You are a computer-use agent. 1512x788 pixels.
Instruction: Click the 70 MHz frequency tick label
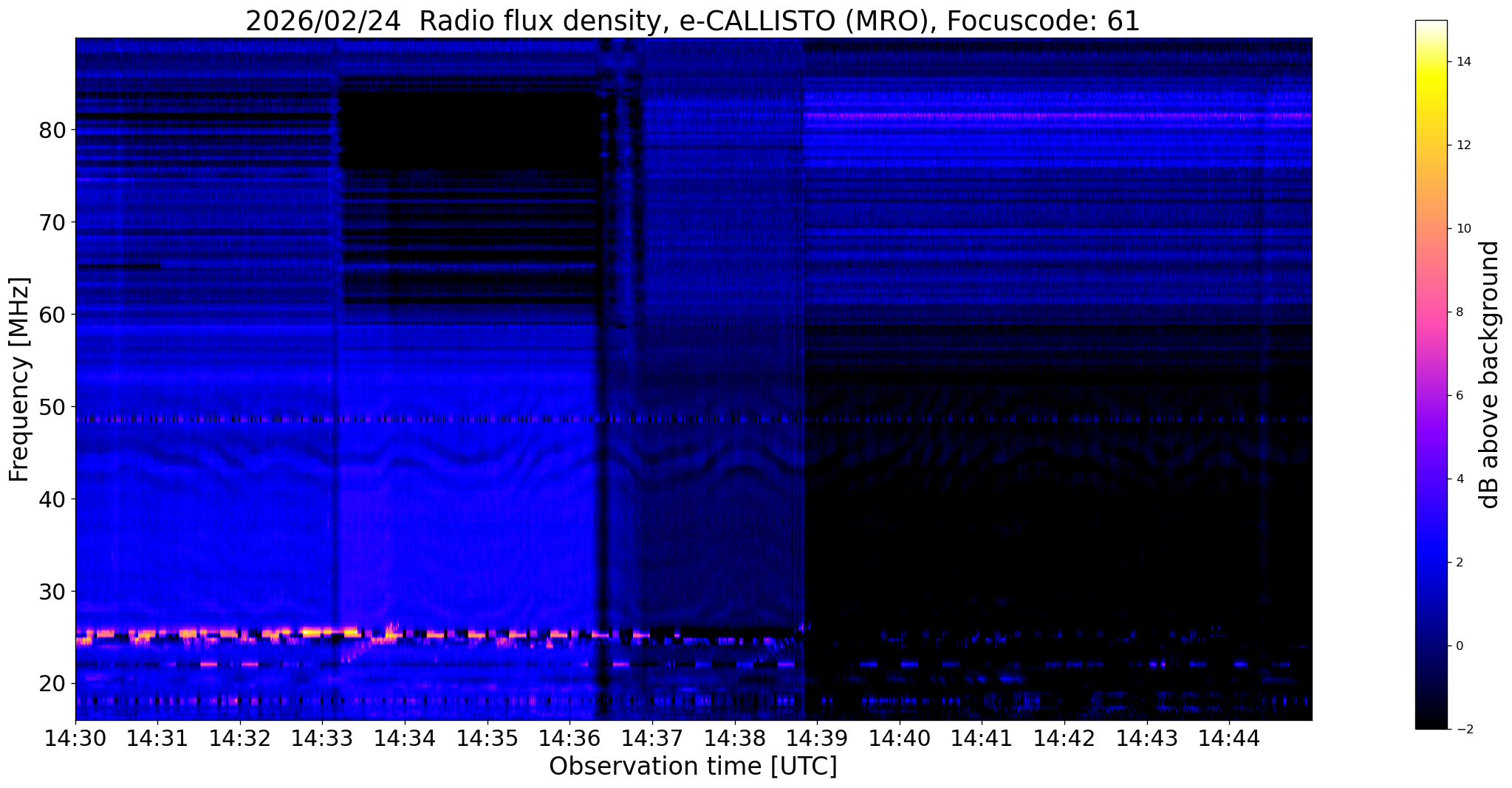point(52,222)
